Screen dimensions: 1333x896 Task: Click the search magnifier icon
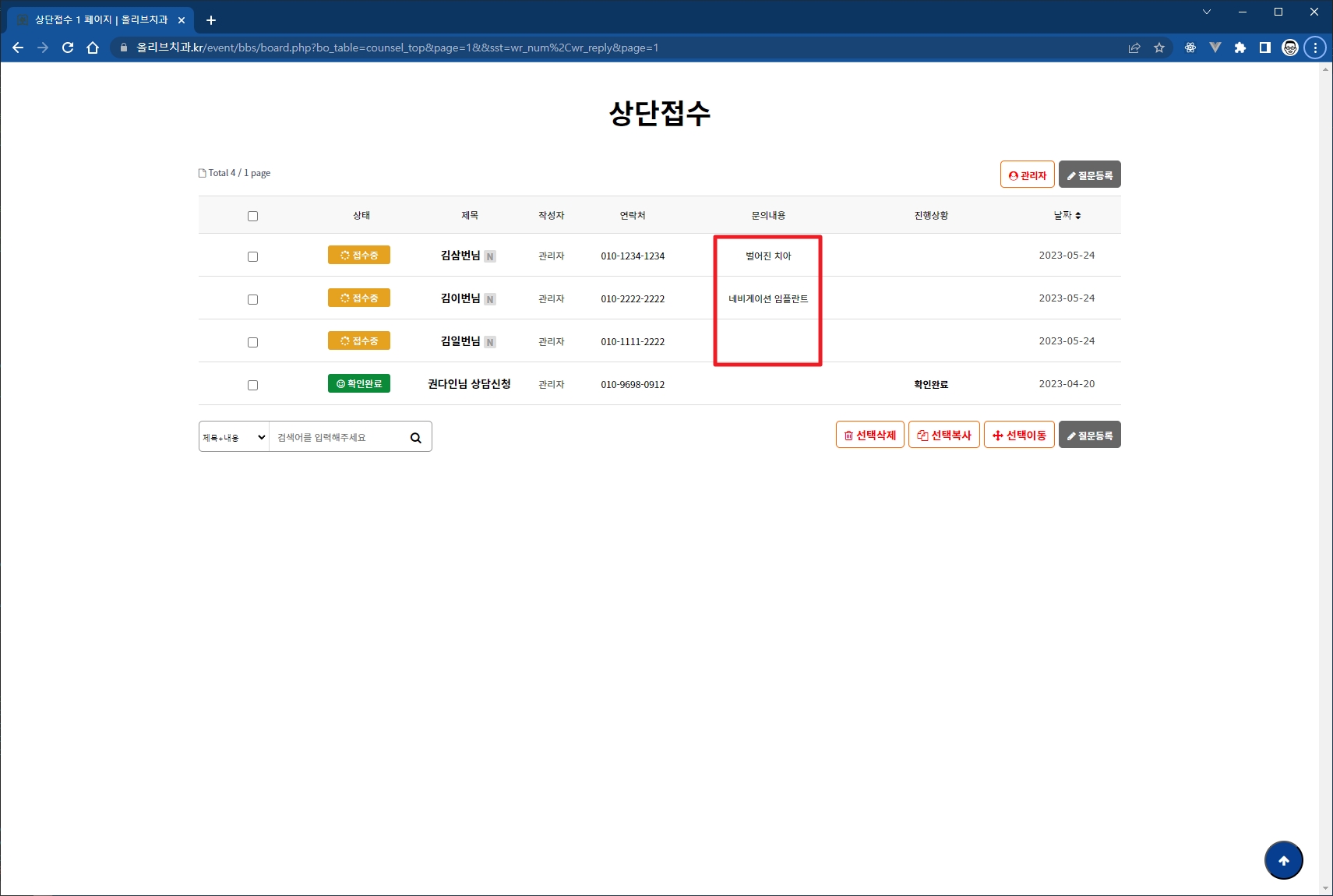click(x=415, y=438)
